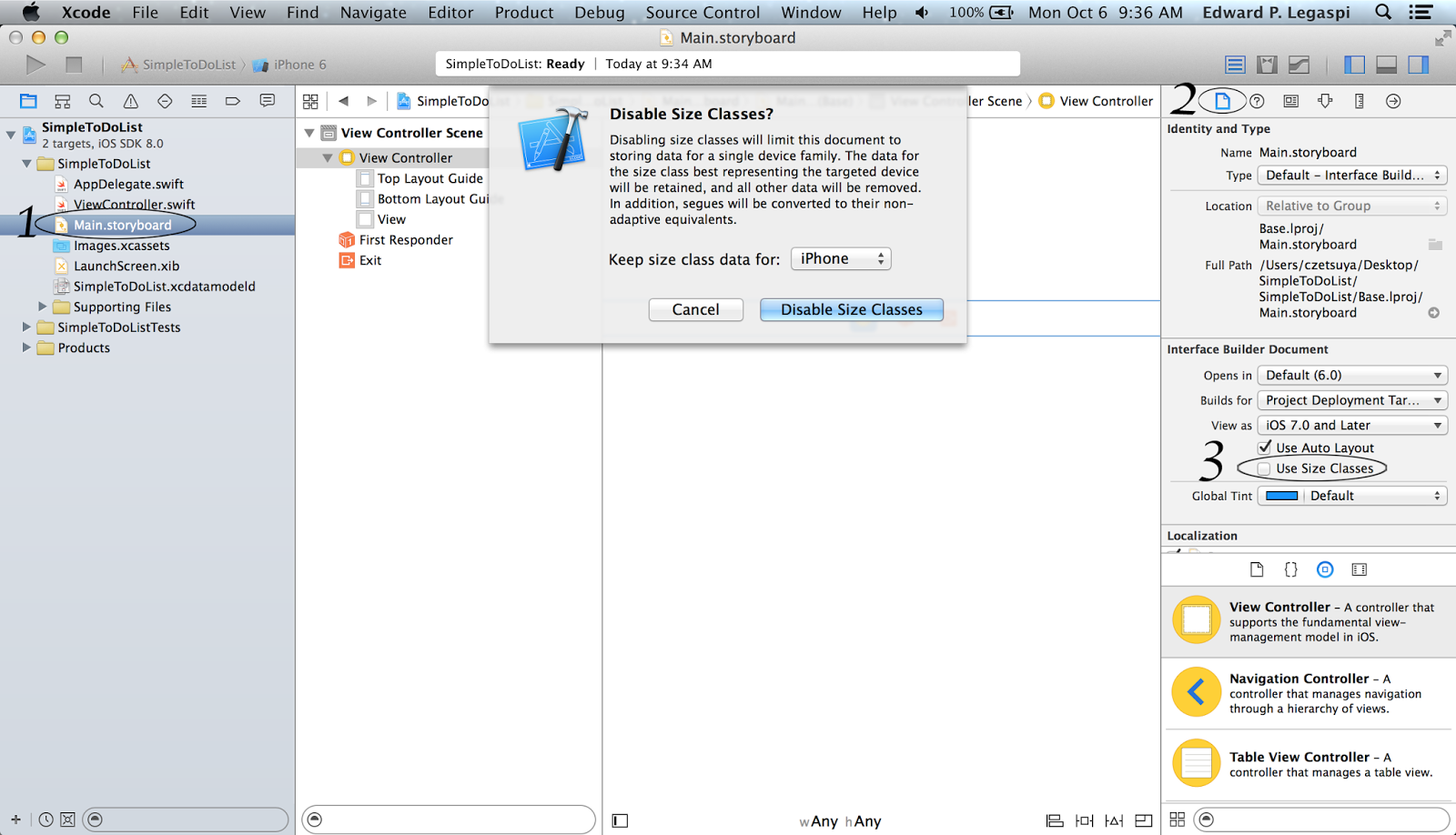Toggle the Utilities pane
1456x835 pixels.
coord(1419,65)
